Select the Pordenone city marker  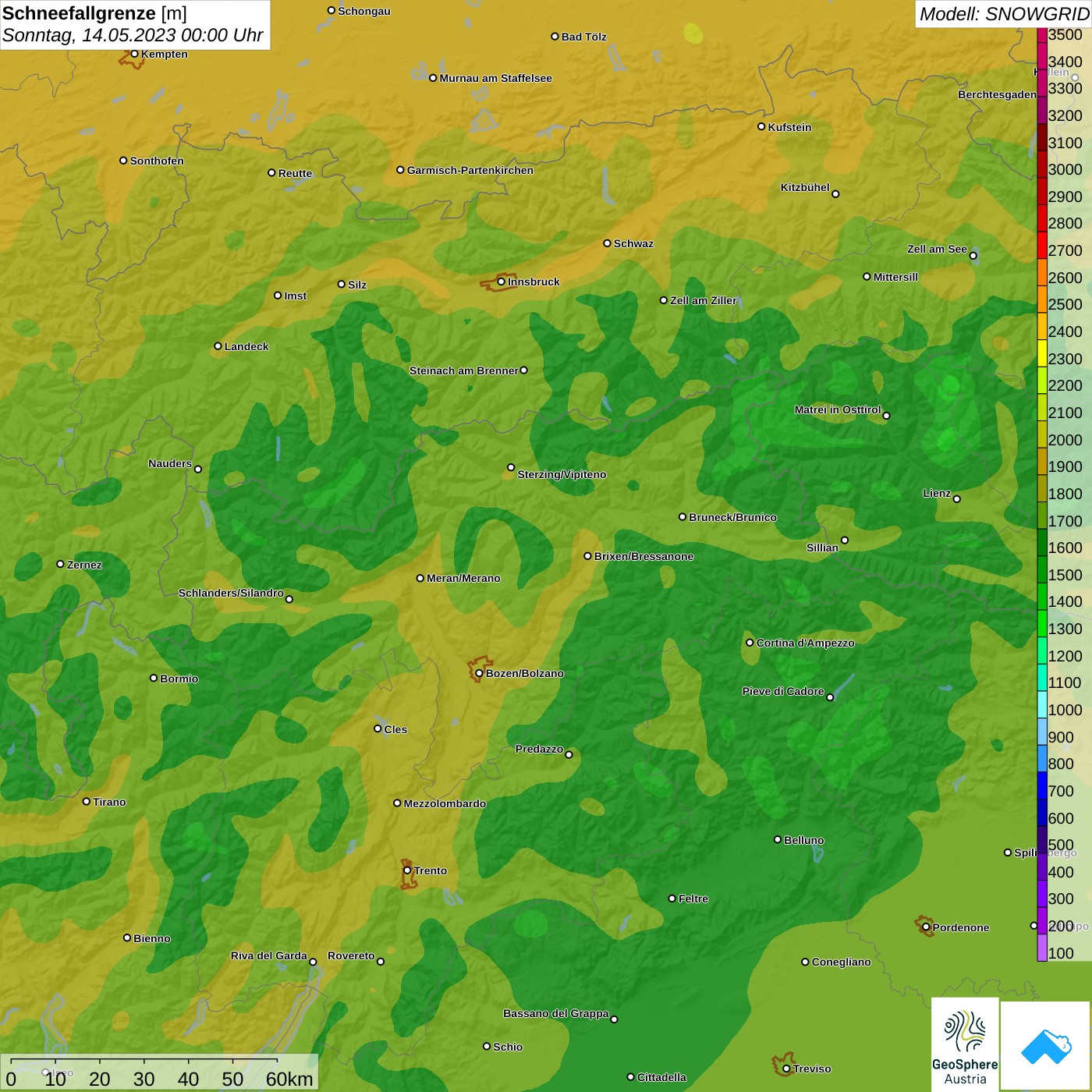(x=926, y=927)
